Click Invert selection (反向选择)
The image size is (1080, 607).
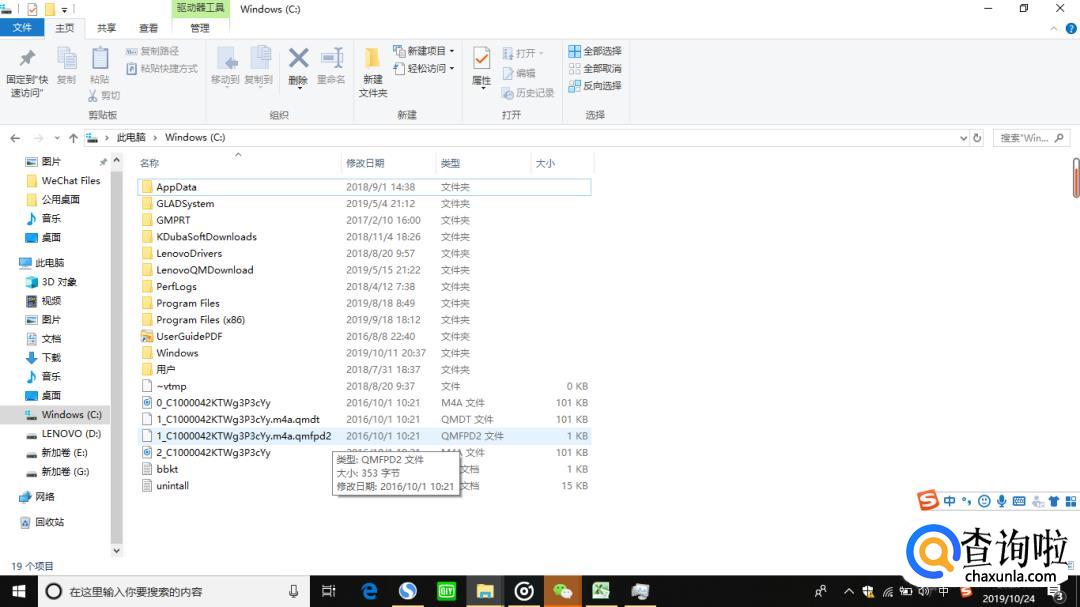click(x=594, y=85)
